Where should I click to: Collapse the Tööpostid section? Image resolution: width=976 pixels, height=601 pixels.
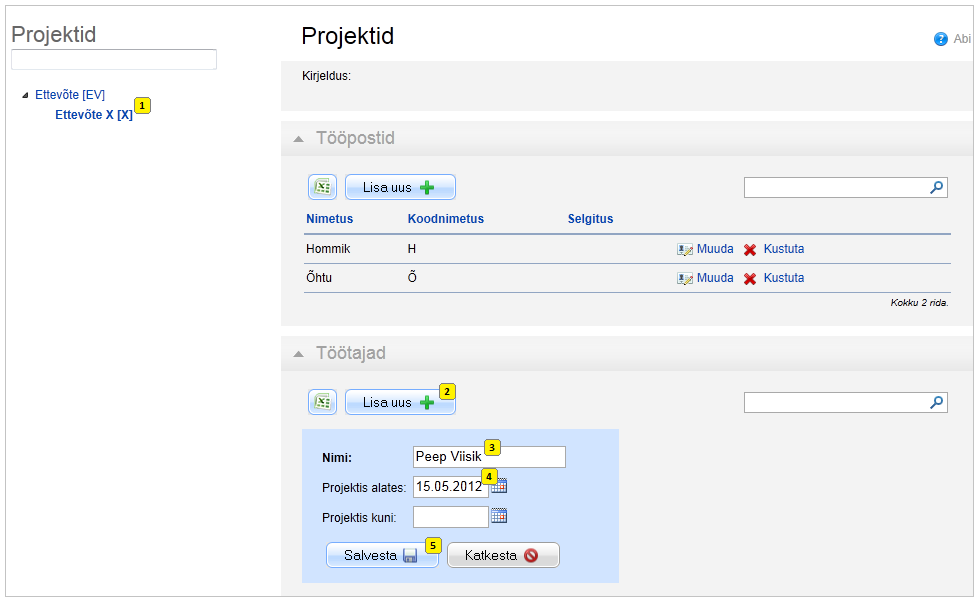(x=299, y=139)
